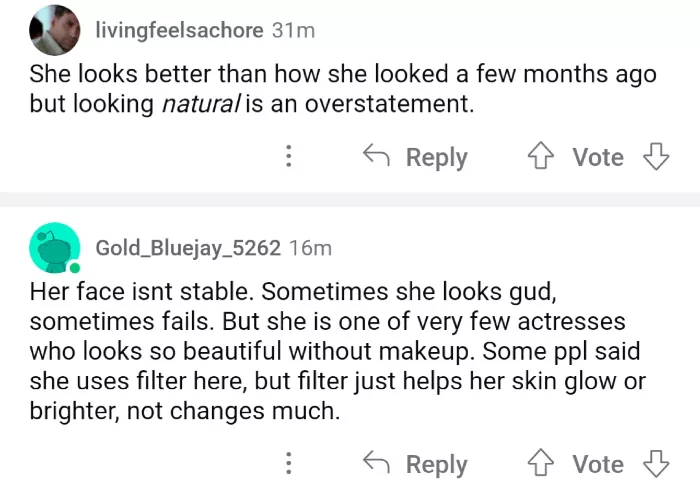Click the livingfeelsachore username

click(x=180, y=31)
